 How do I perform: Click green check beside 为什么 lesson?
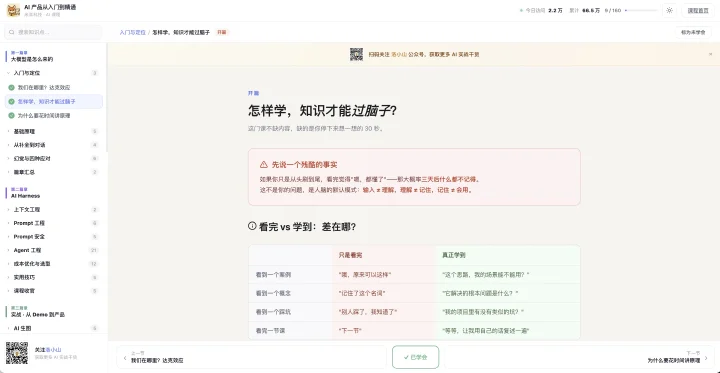click(x=11, y=116)
